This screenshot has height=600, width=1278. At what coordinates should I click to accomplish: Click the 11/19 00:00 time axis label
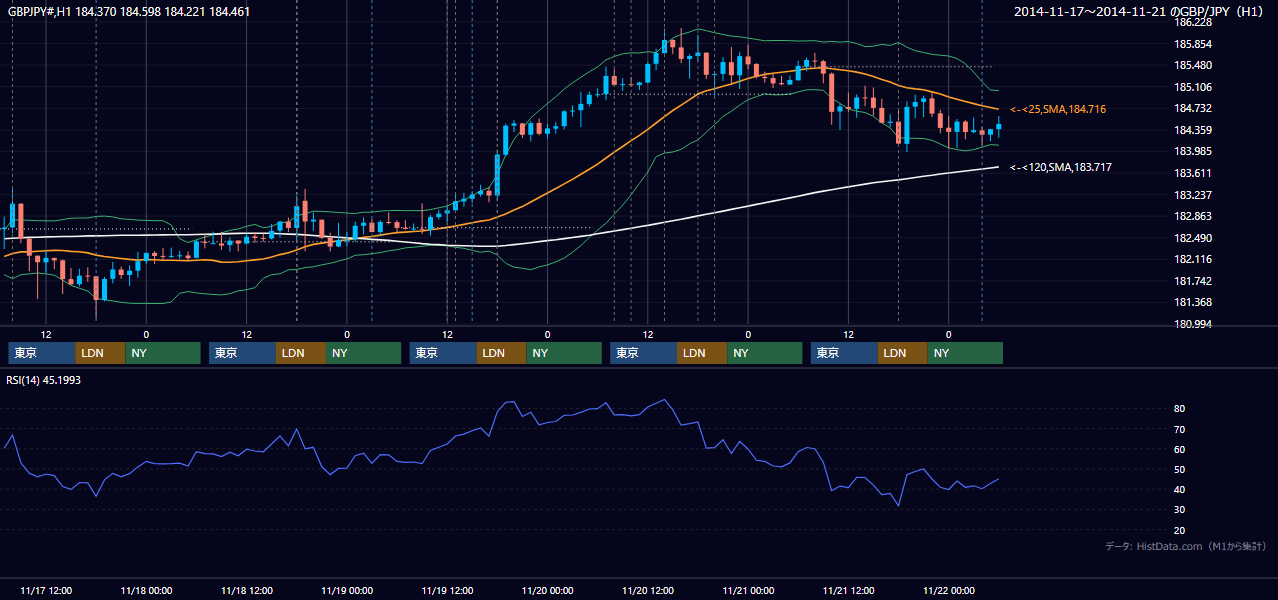click(347, 590)
